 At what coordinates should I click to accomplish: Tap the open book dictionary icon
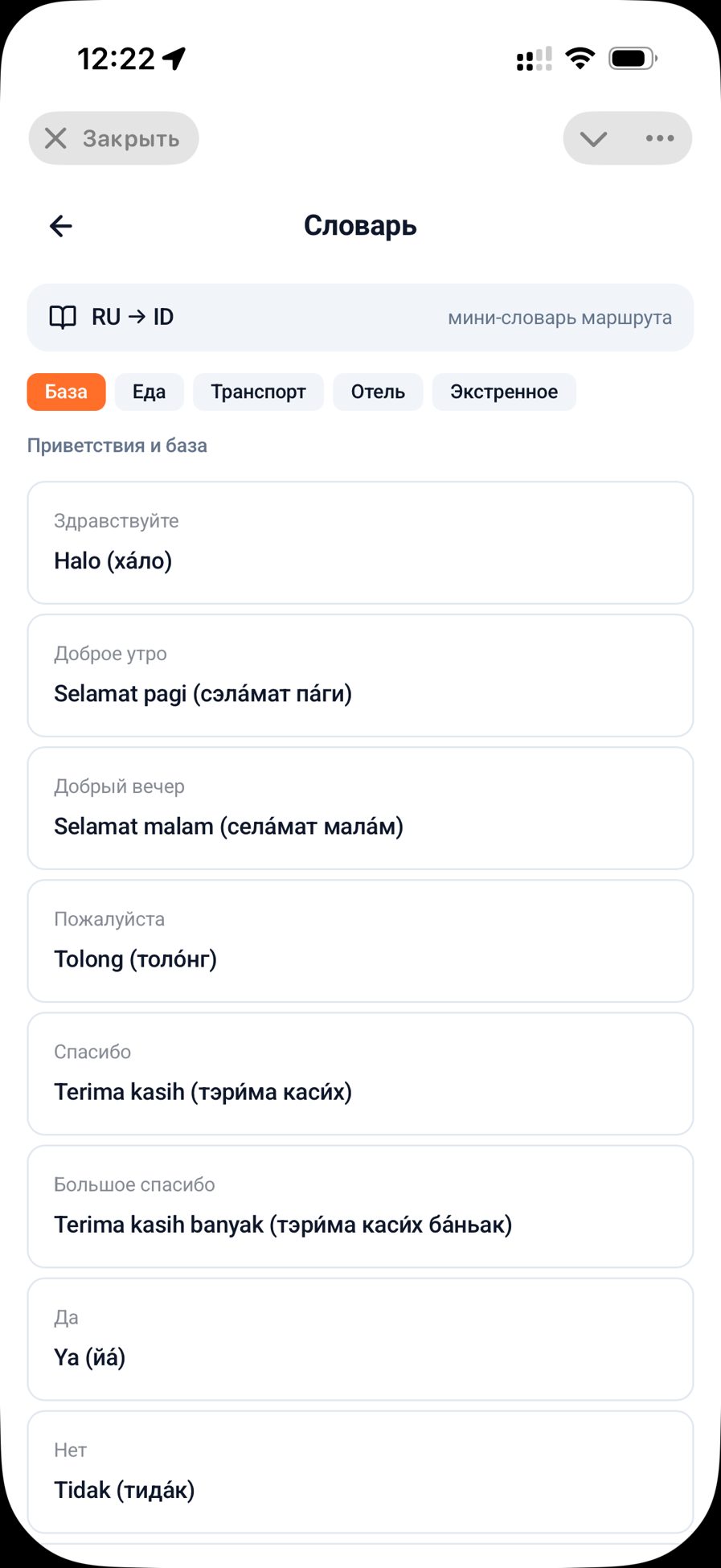63,317
